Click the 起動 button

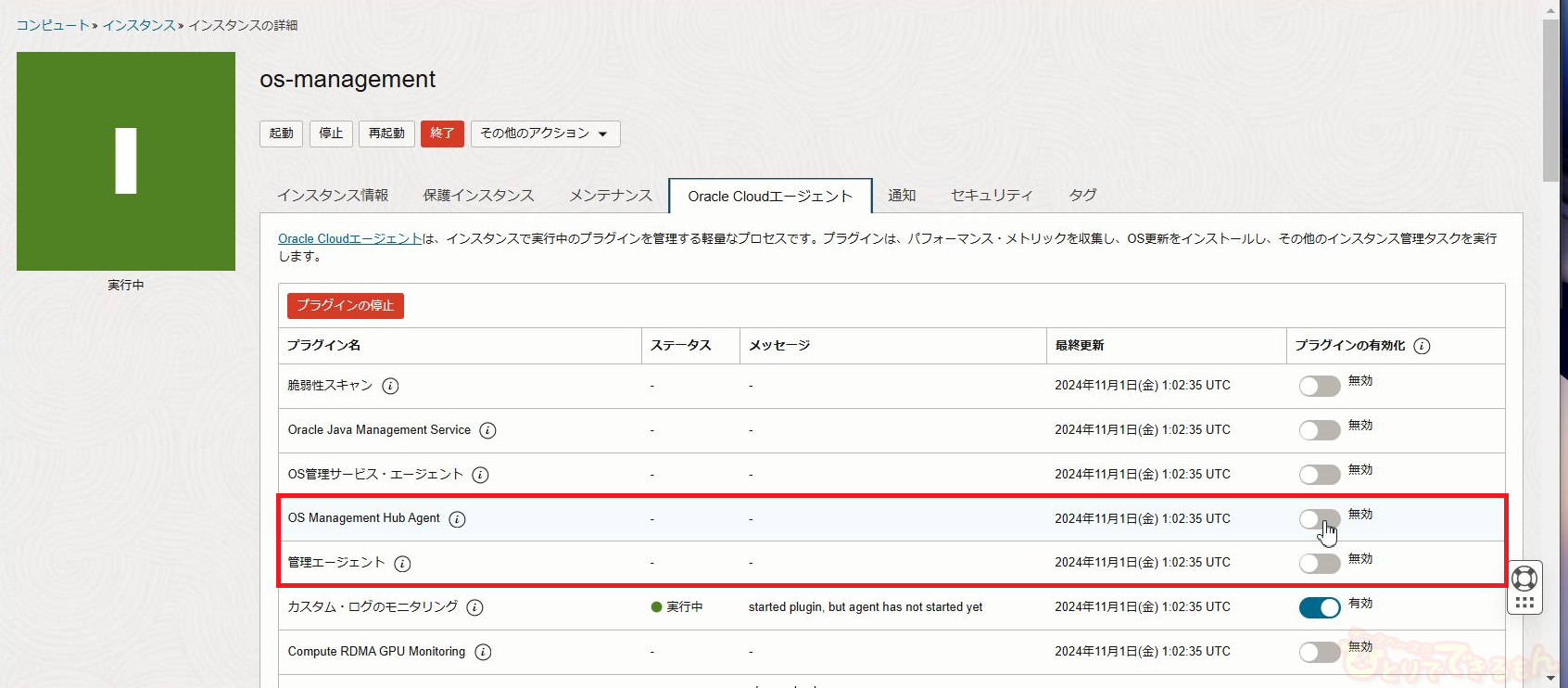coord(282,134)
